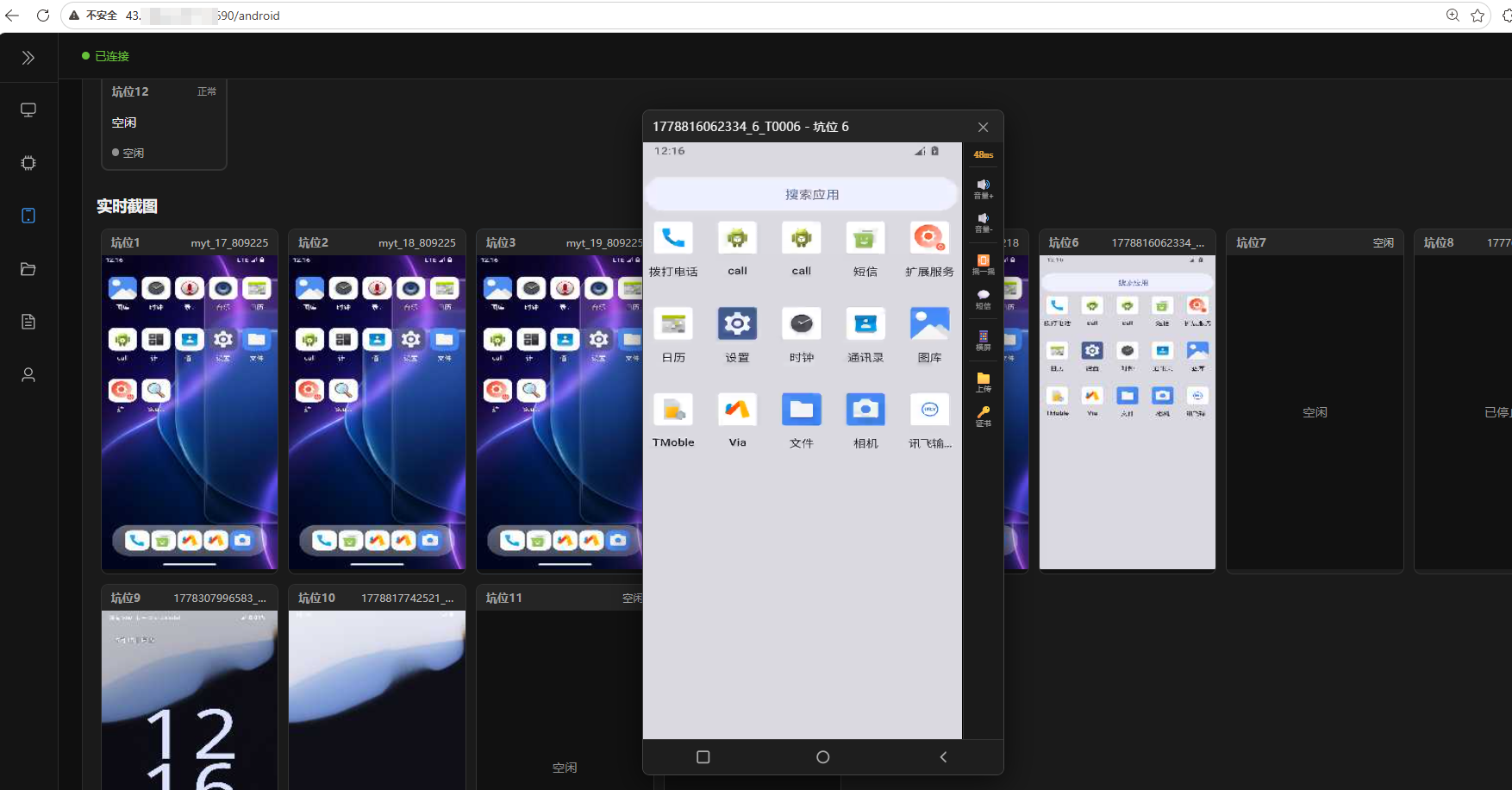Tap the Android home circle button
The width and height of the screenshot is (1512, 790).
823,757
